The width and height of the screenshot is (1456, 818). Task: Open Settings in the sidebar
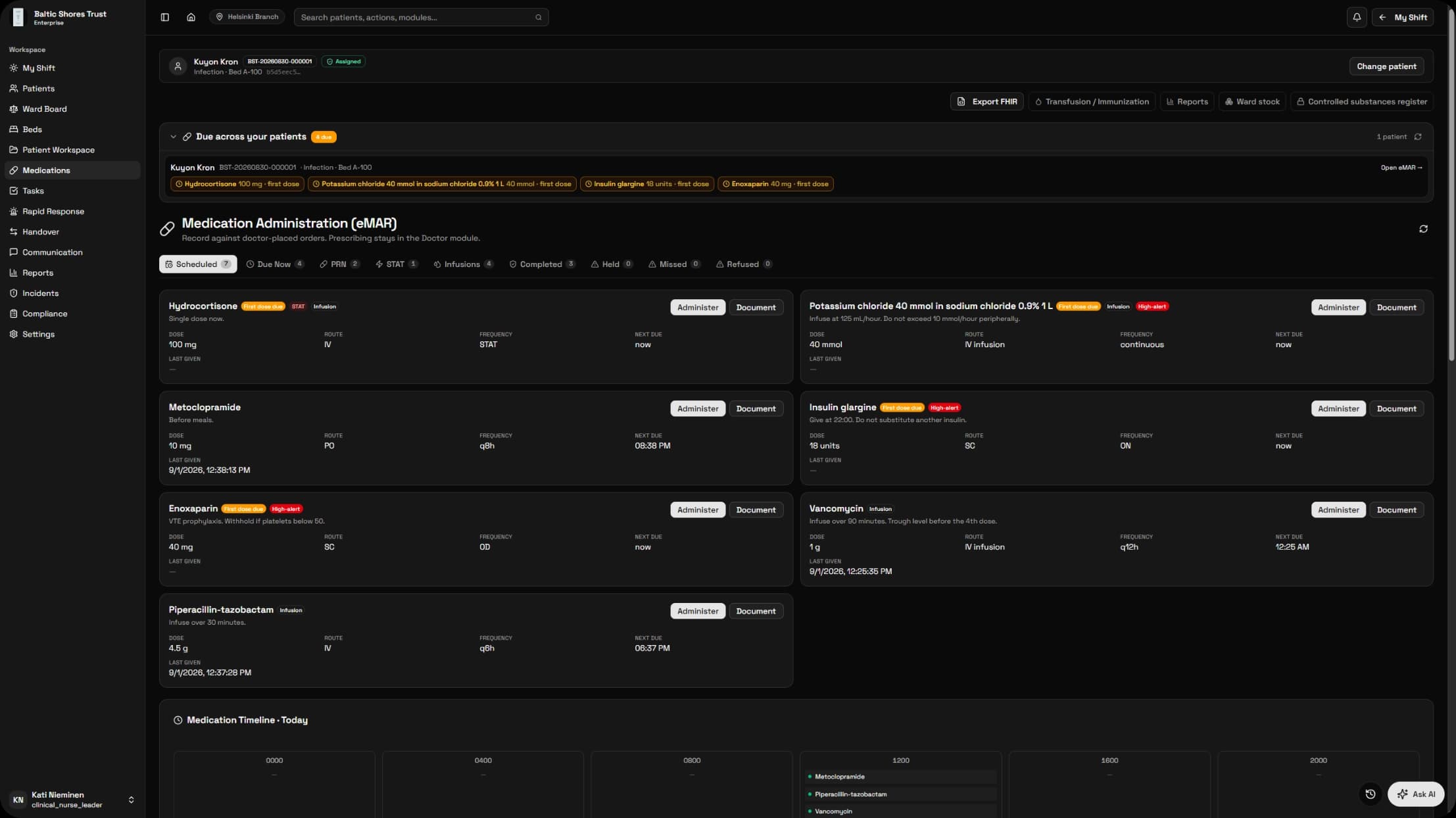(72, 333)
